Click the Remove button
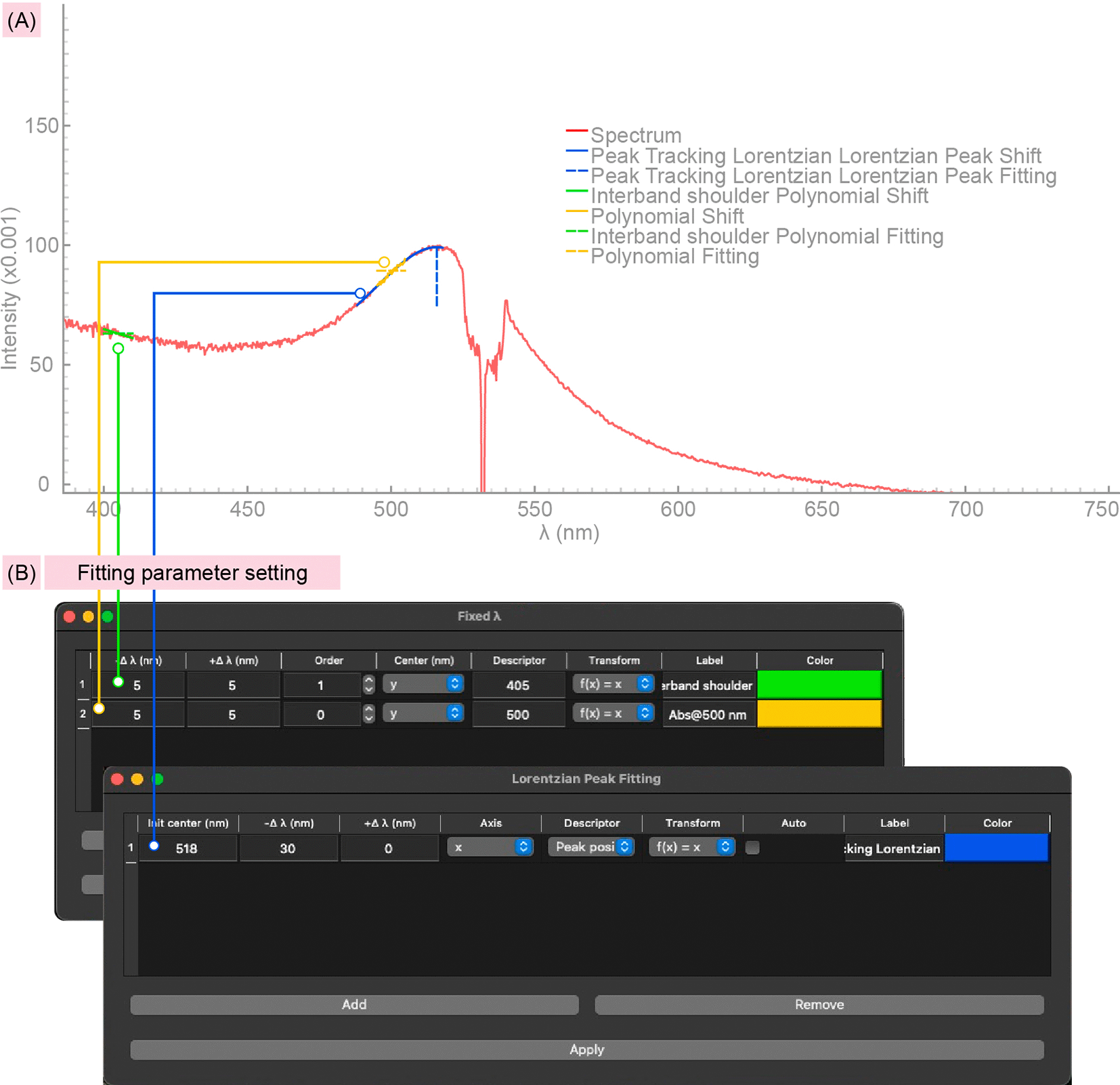 [x=819, y=1004]
